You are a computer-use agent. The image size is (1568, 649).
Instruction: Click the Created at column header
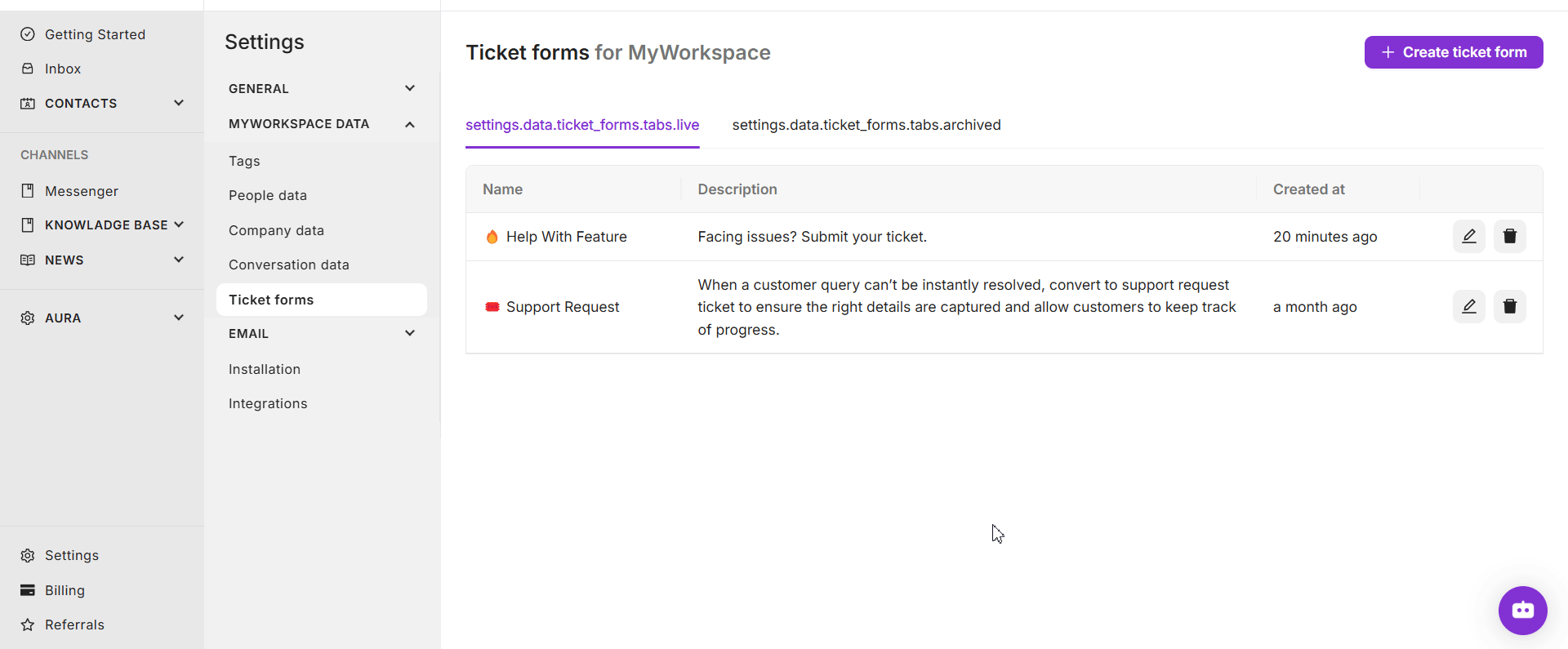click(1308, 189)
